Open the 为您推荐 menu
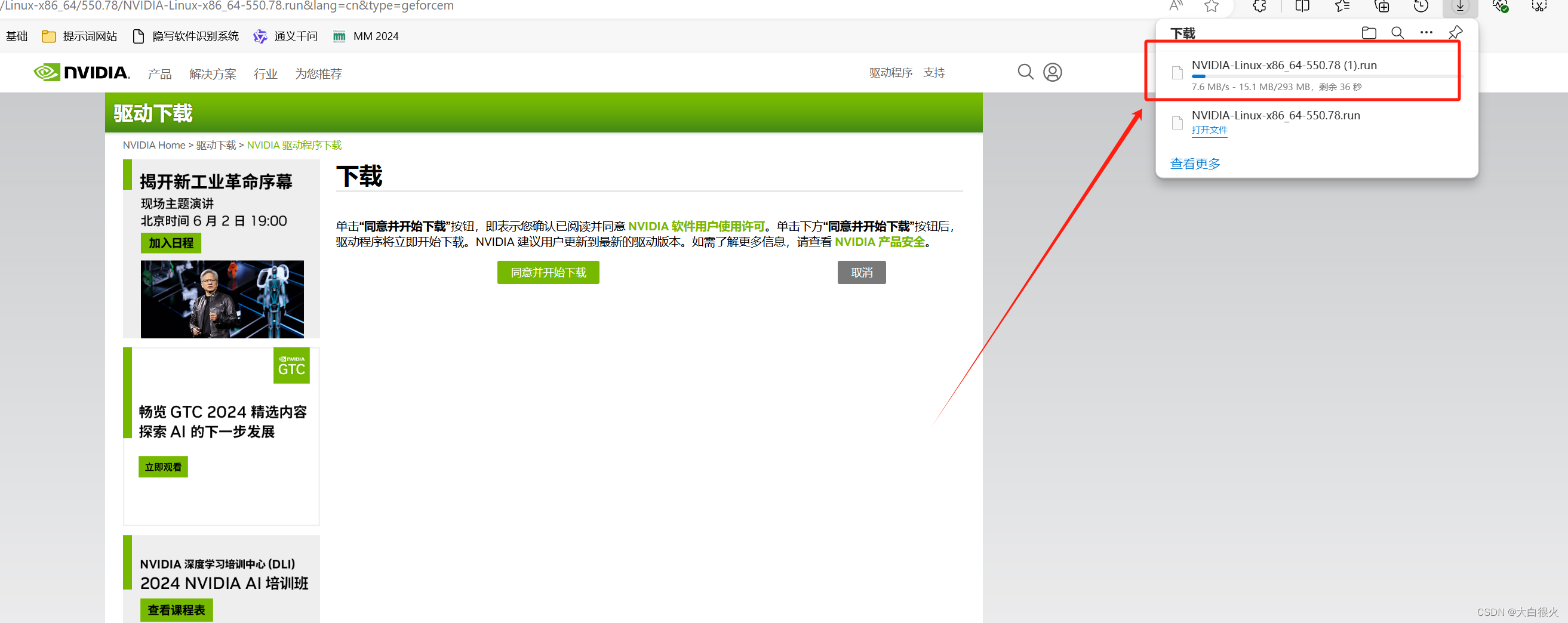 click(x=318, y=74)
